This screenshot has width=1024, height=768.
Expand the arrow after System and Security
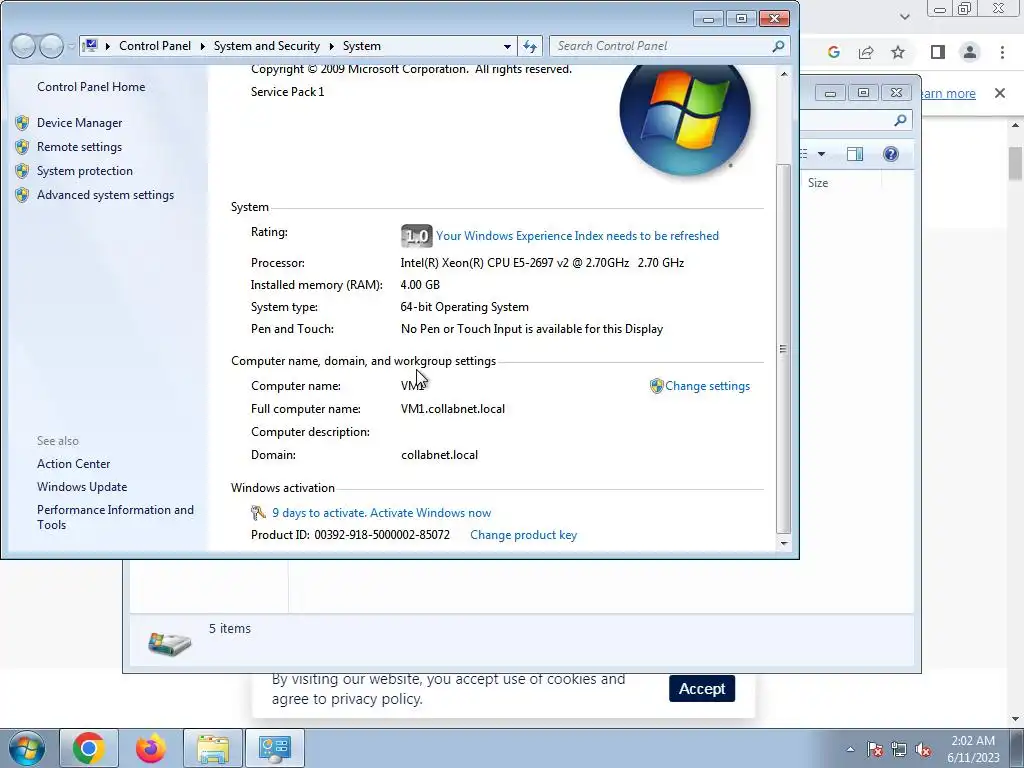(332, 46)
